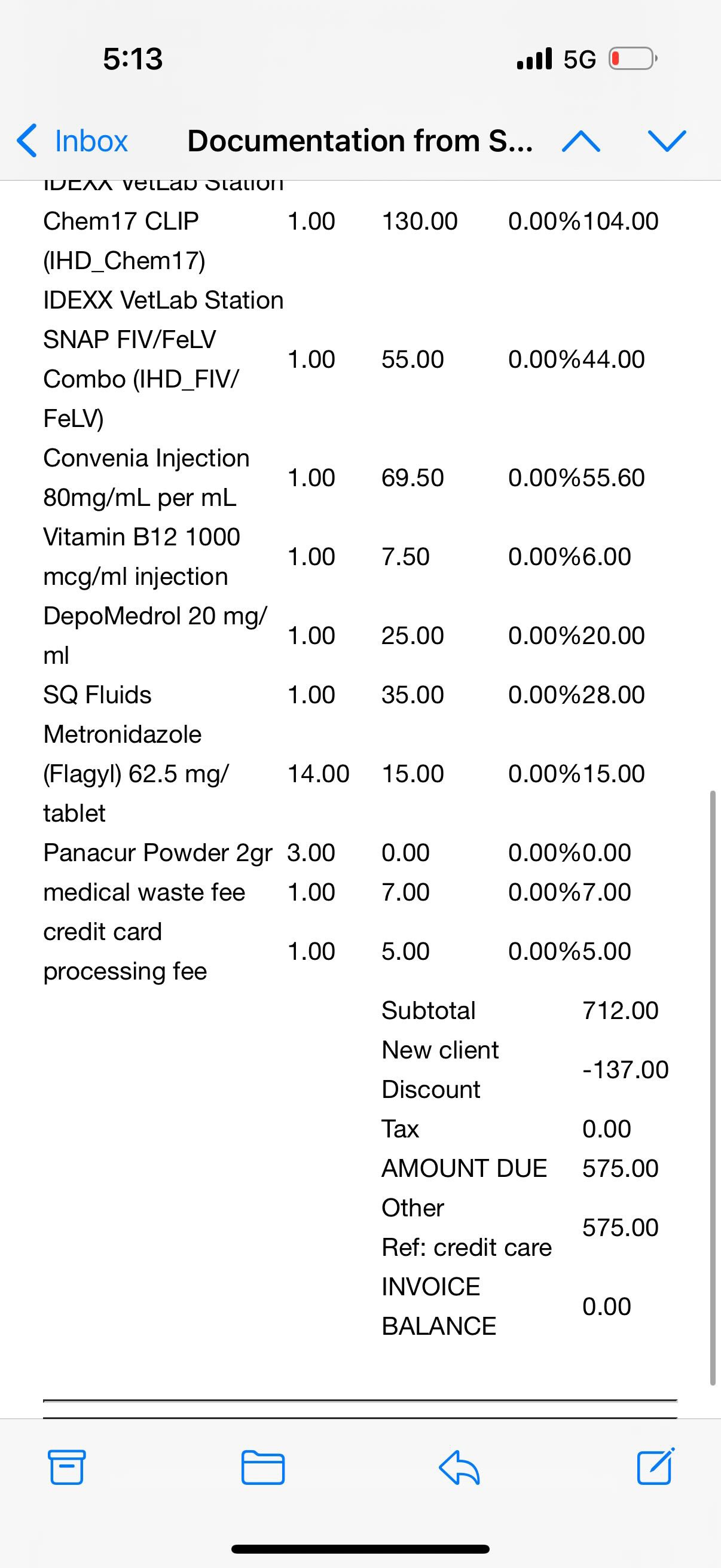Open previous message with up arrow
Image resolution: width=721 pixels, height=1568 pixels.
tap(581, 141)
